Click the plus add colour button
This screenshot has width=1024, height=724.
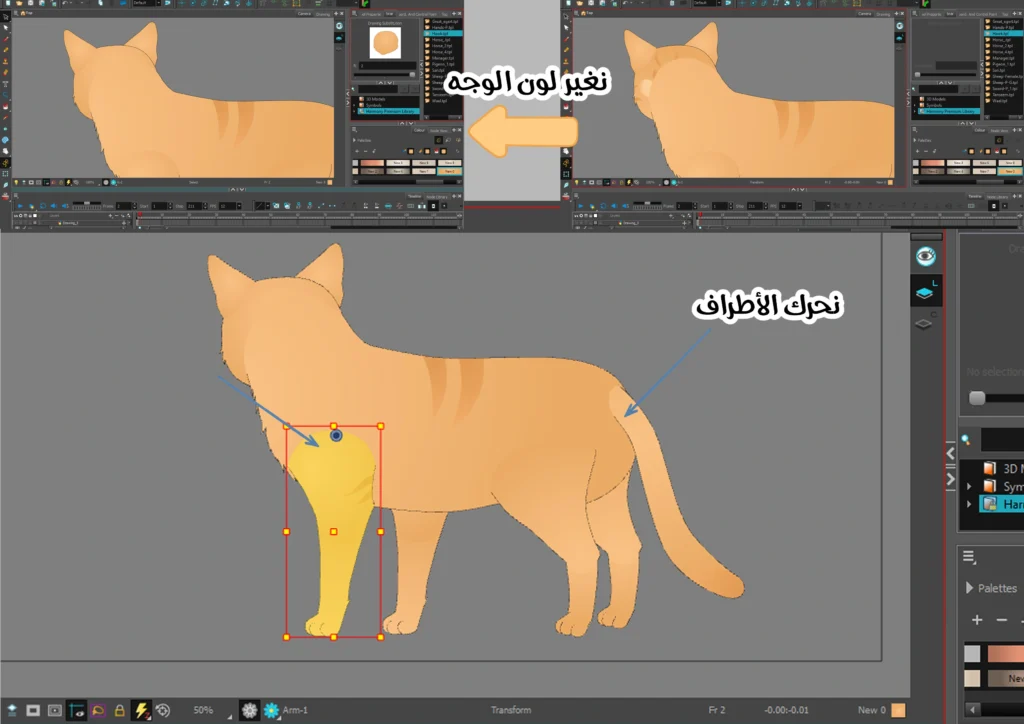point(977,620)
